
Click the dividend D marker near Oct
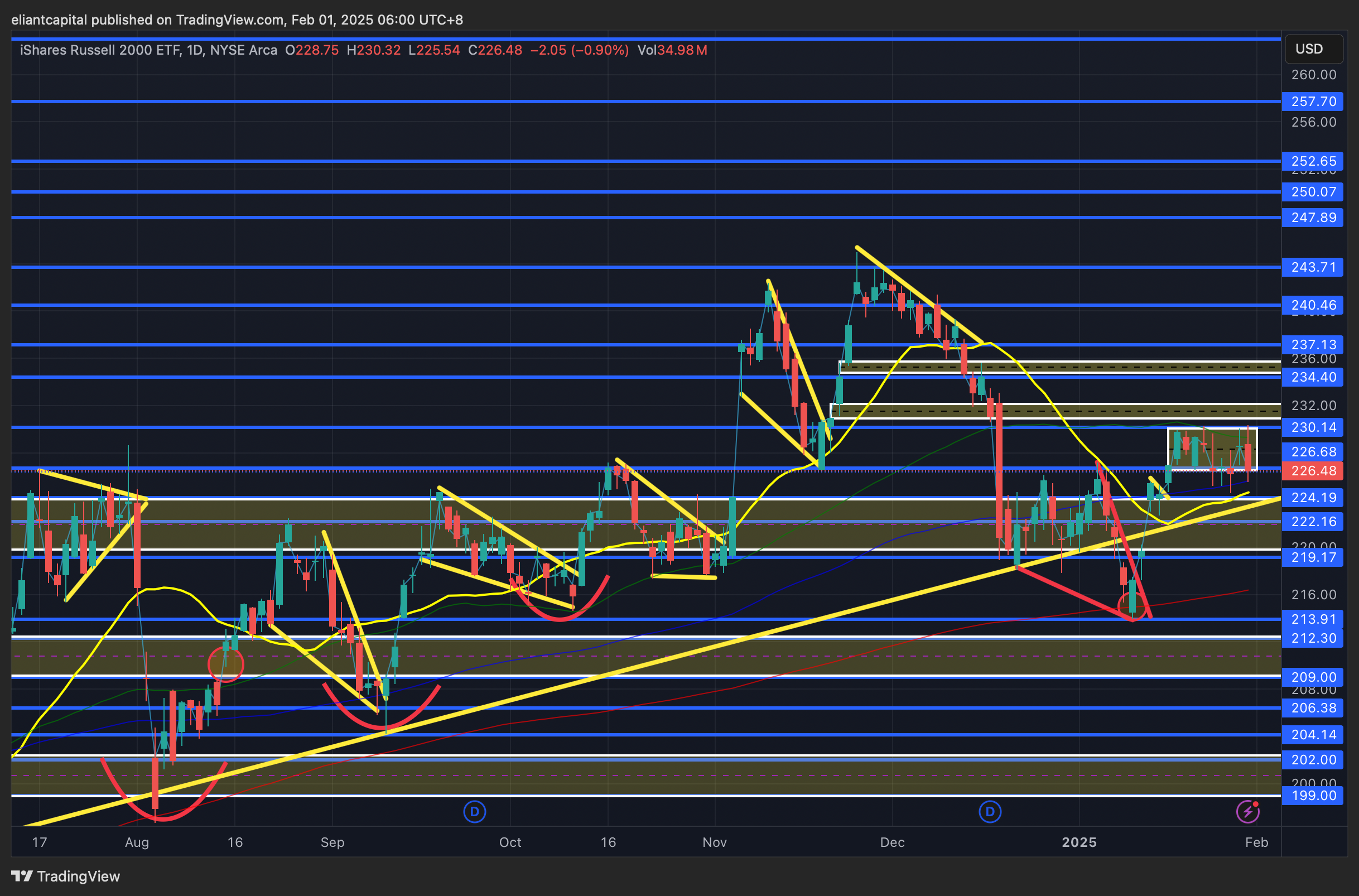474,811
